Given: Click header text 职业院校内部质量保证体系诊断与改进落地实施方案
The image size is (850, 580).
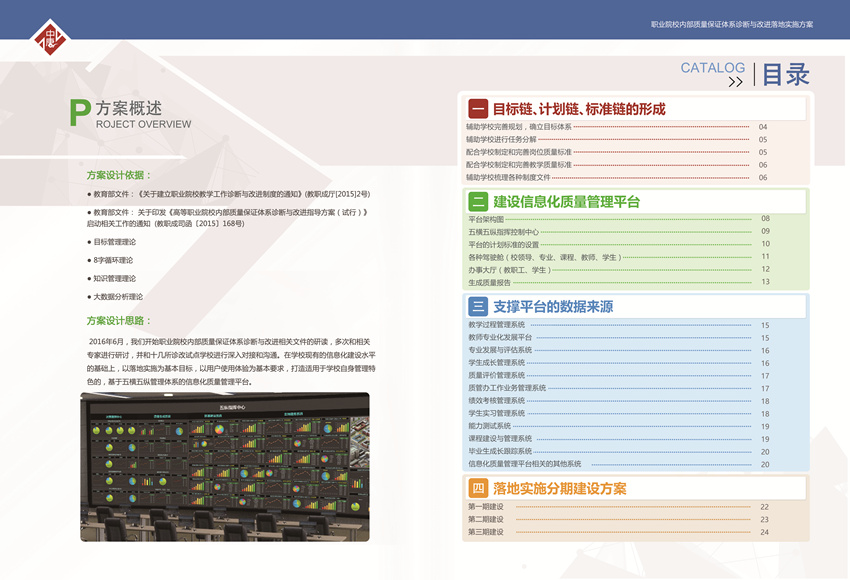Looking at the screenshot, I should 732,24.
